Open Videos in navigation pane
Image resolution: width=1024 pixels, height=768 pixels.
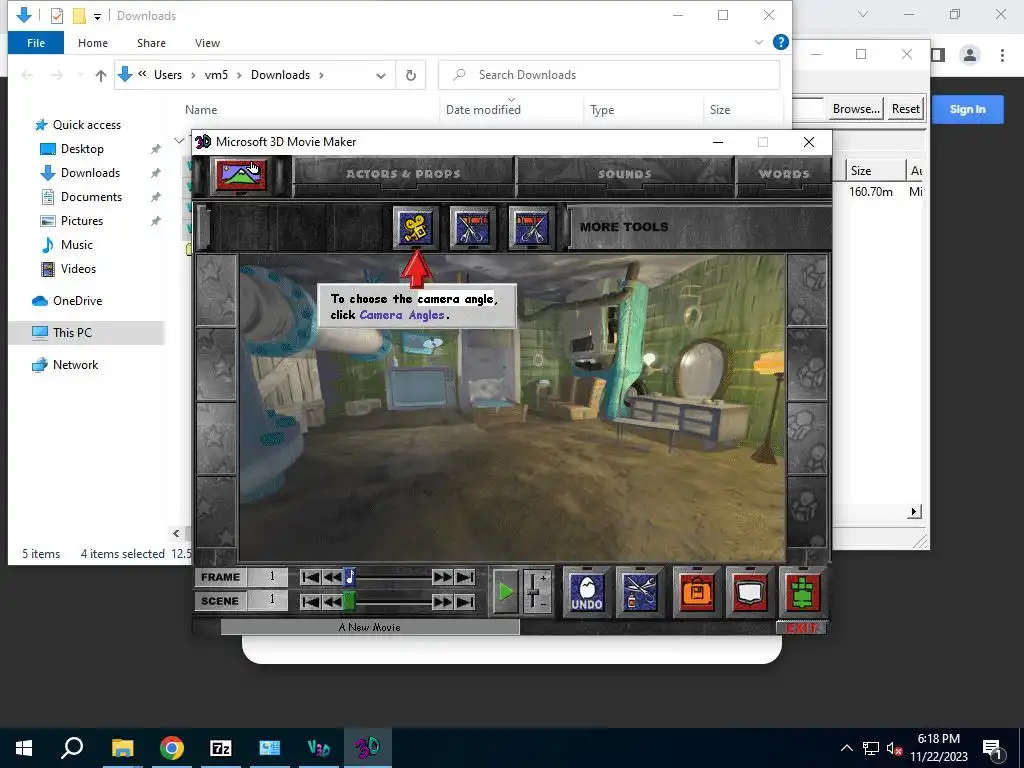pos(78,268)
